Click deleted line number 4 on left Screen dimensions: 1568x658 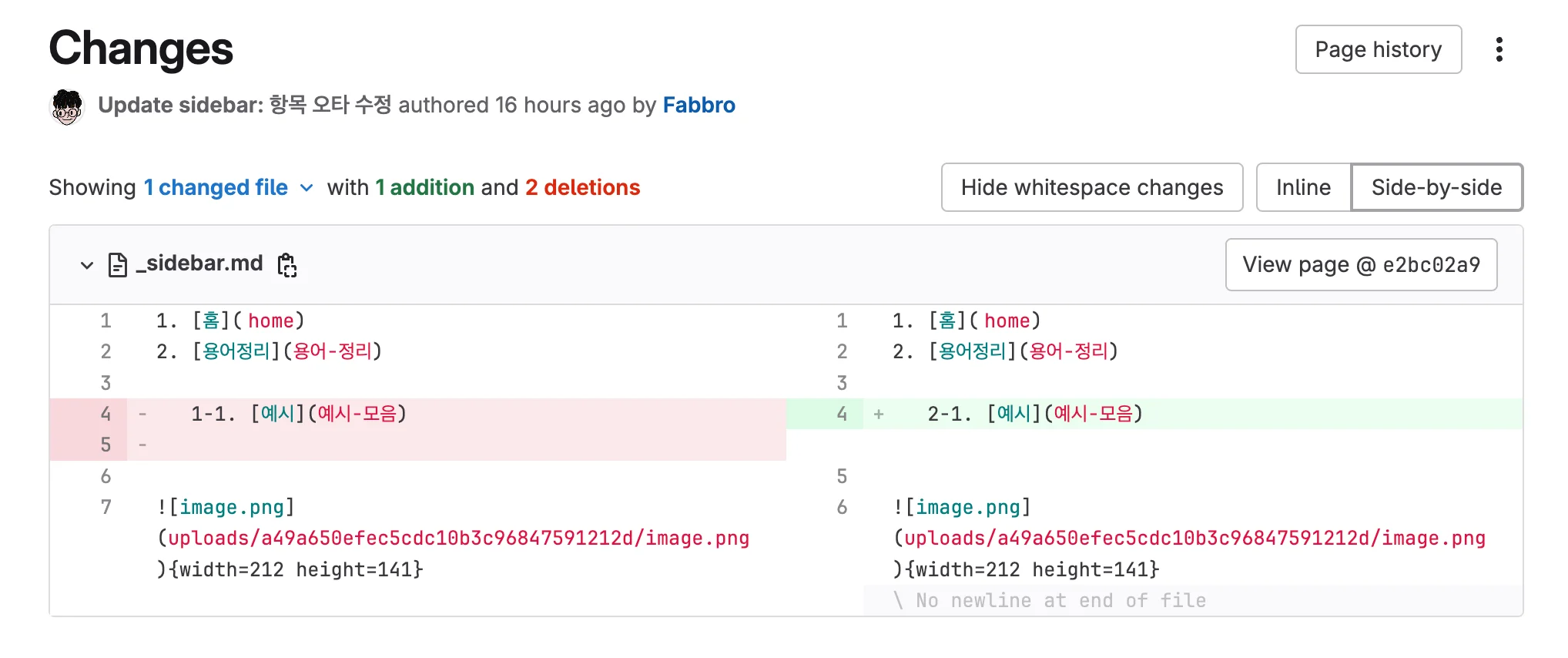click(106, 414)
